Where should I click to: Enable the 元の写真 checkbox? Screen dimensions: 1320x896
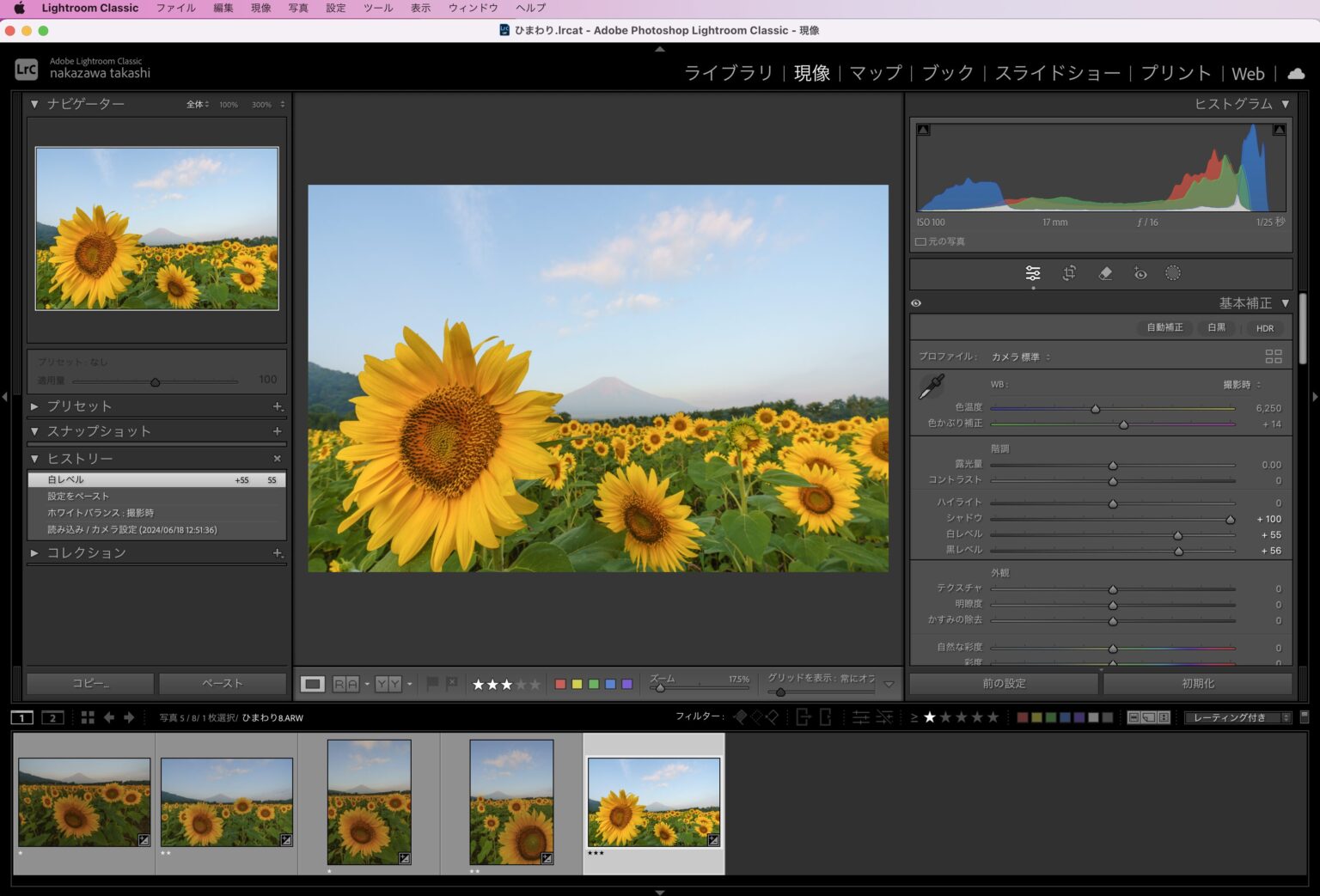pos(920,242)
